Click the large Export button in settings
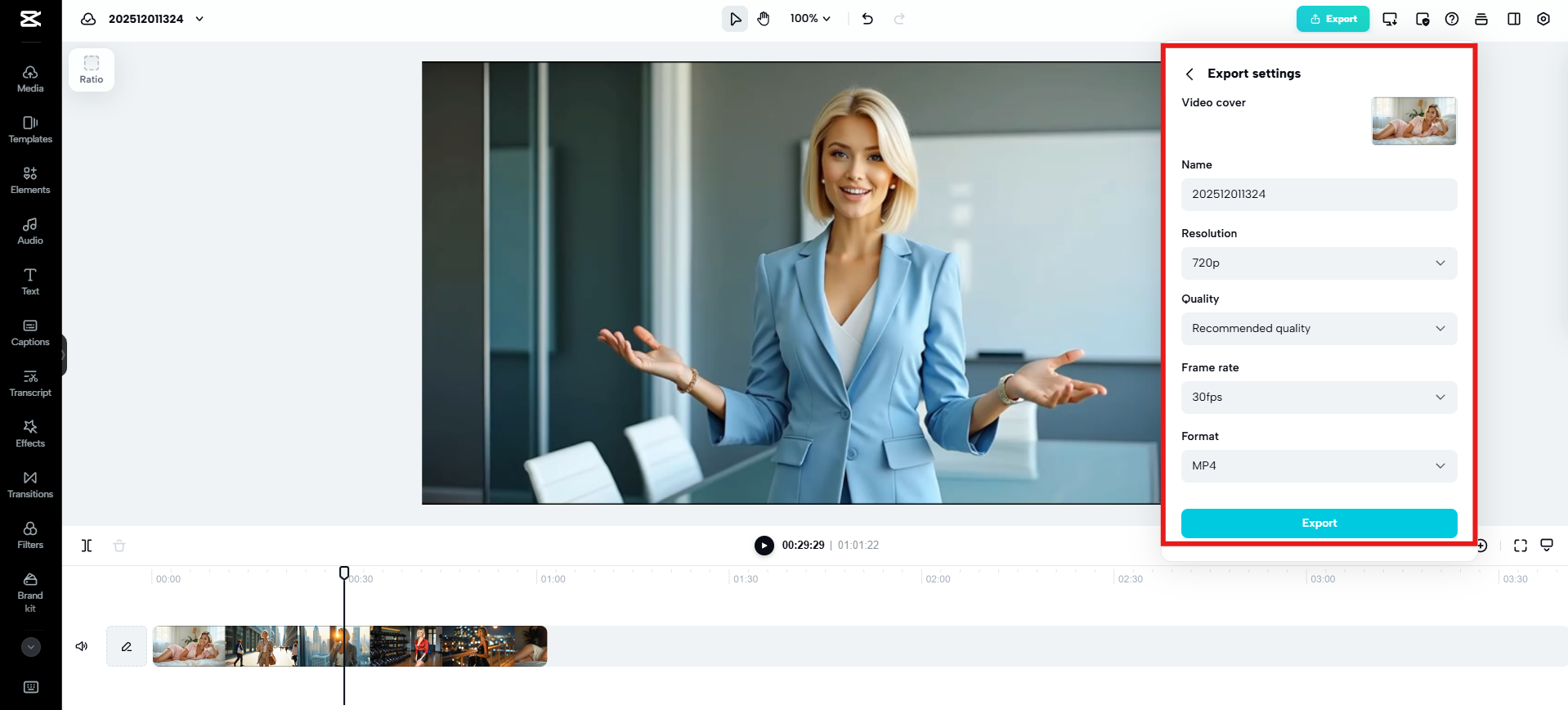The image size is (1568, 710). coord(1318,524)
